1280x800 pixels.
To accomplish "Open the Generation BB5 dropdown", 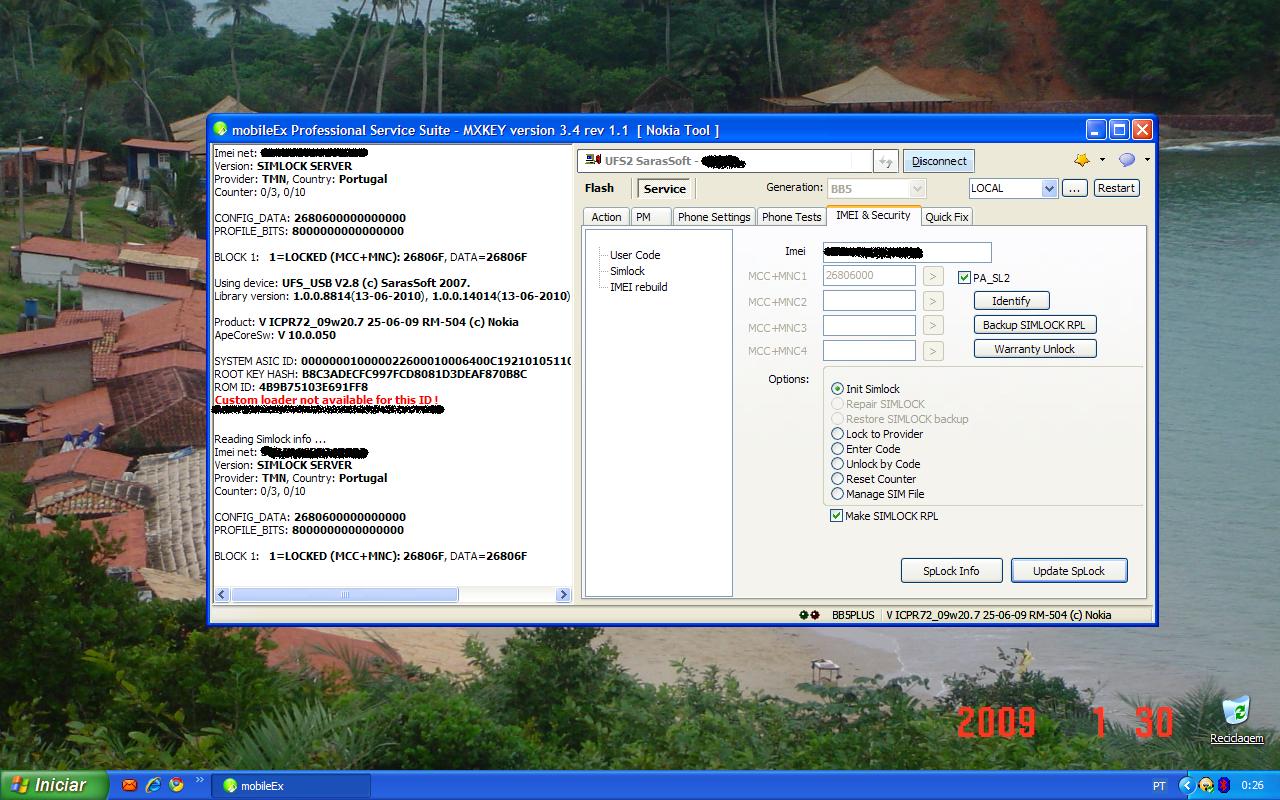I will pyautogui.click(x=917, y=188).
